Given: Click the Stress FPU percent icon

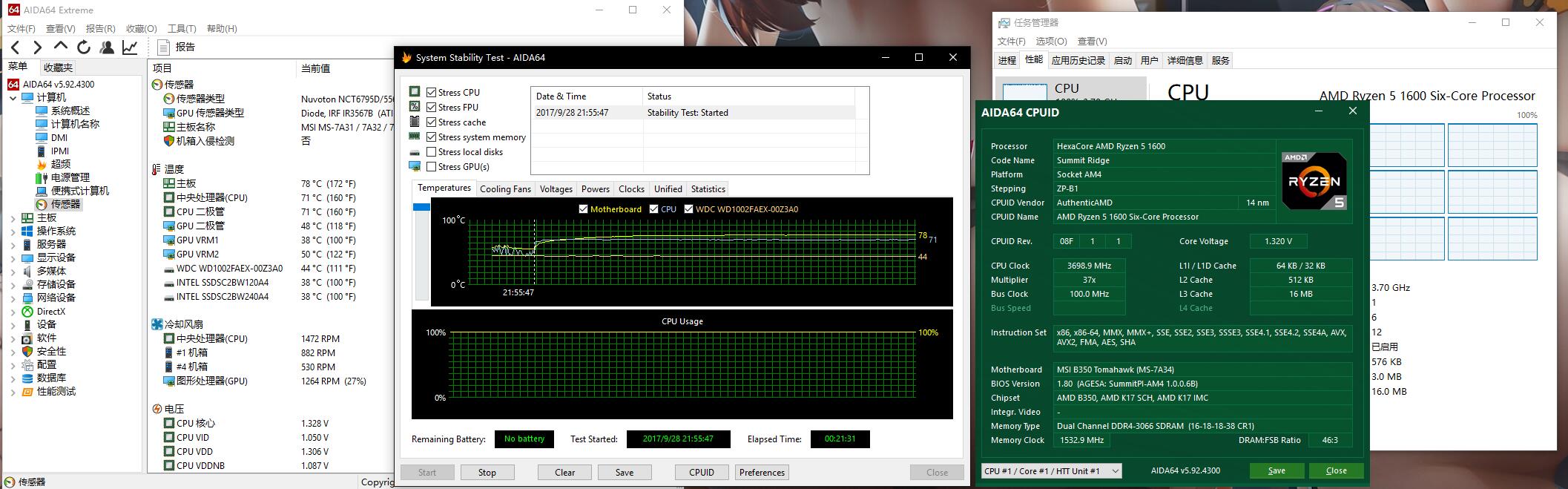Looking at the screenshot, I should pyautogui.click(x=415, y=107).
